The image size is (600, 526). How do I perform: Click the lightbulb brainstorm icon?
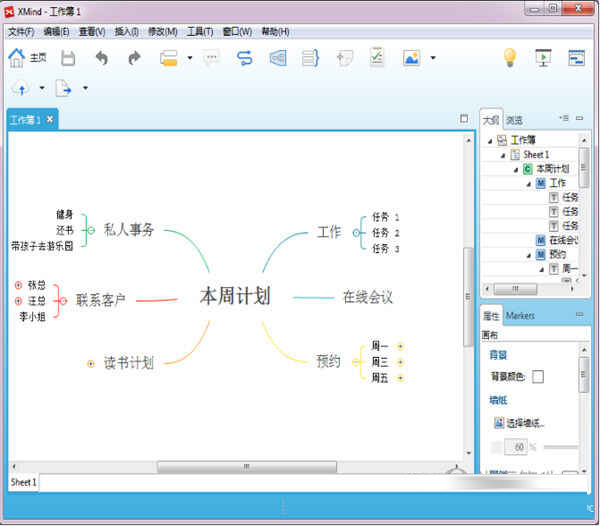click(x=509, y=58)
